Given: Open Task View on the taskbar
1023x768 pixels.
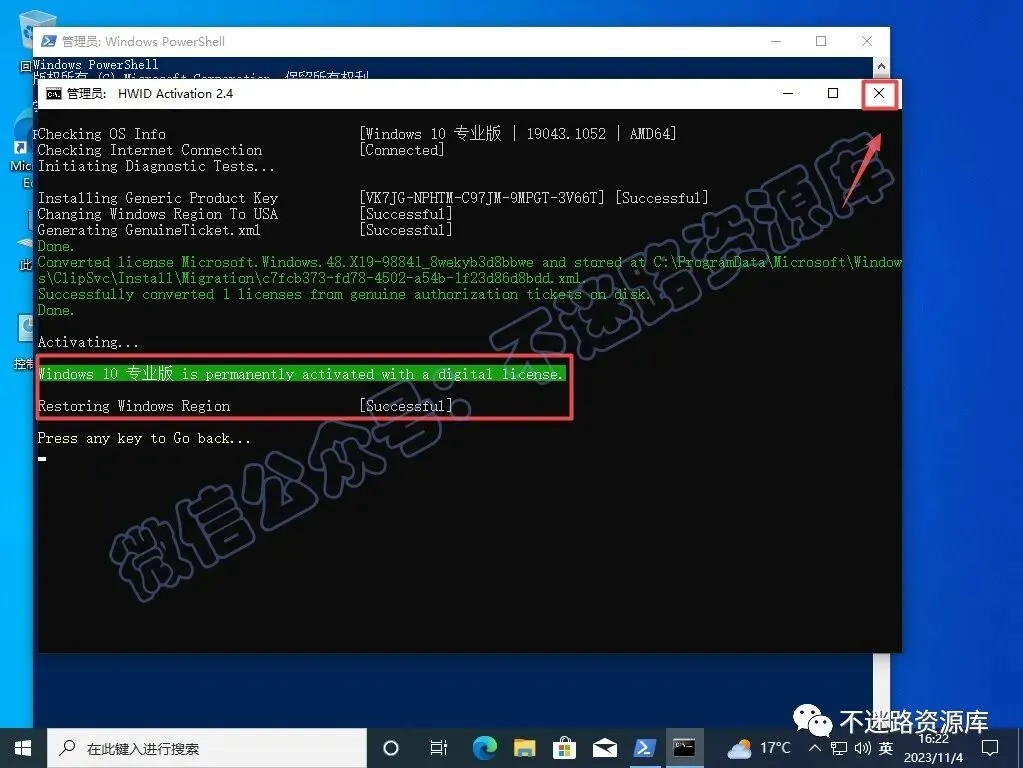Looking at the screenshot, I should [438, 748].
